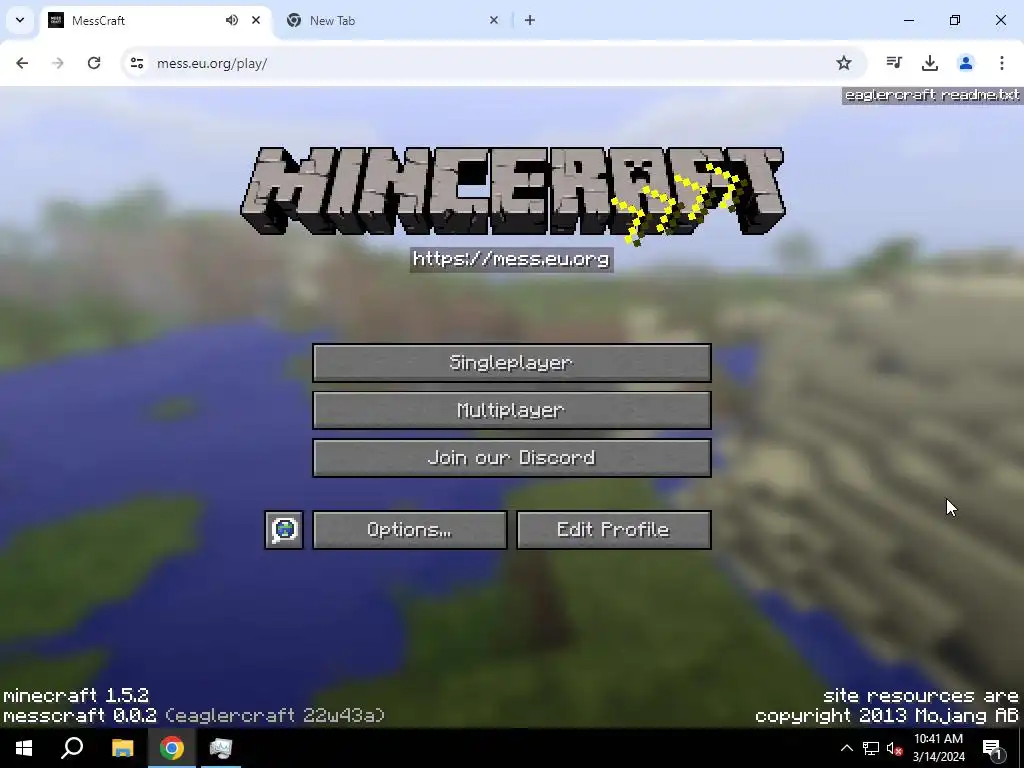1024x768 pixels.
Task: Bookmark this page with the star
Action: tap(844, 63)
